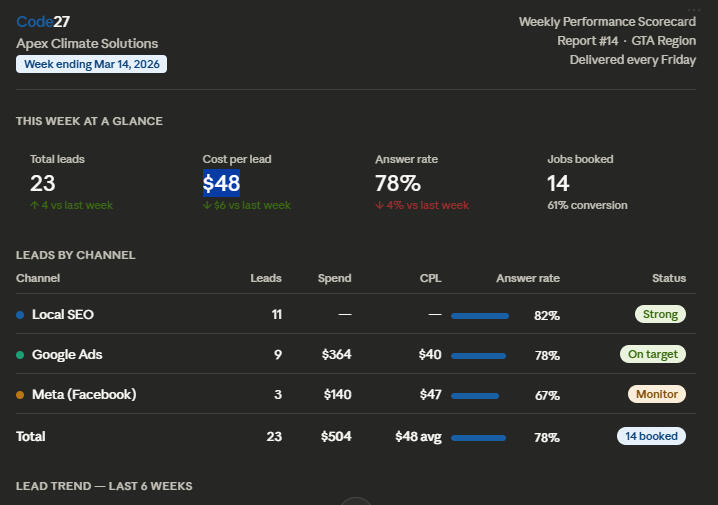Click the blue Local SEO channel dot
The height and width of the screenshot is (505, 718).
(20, 315)
